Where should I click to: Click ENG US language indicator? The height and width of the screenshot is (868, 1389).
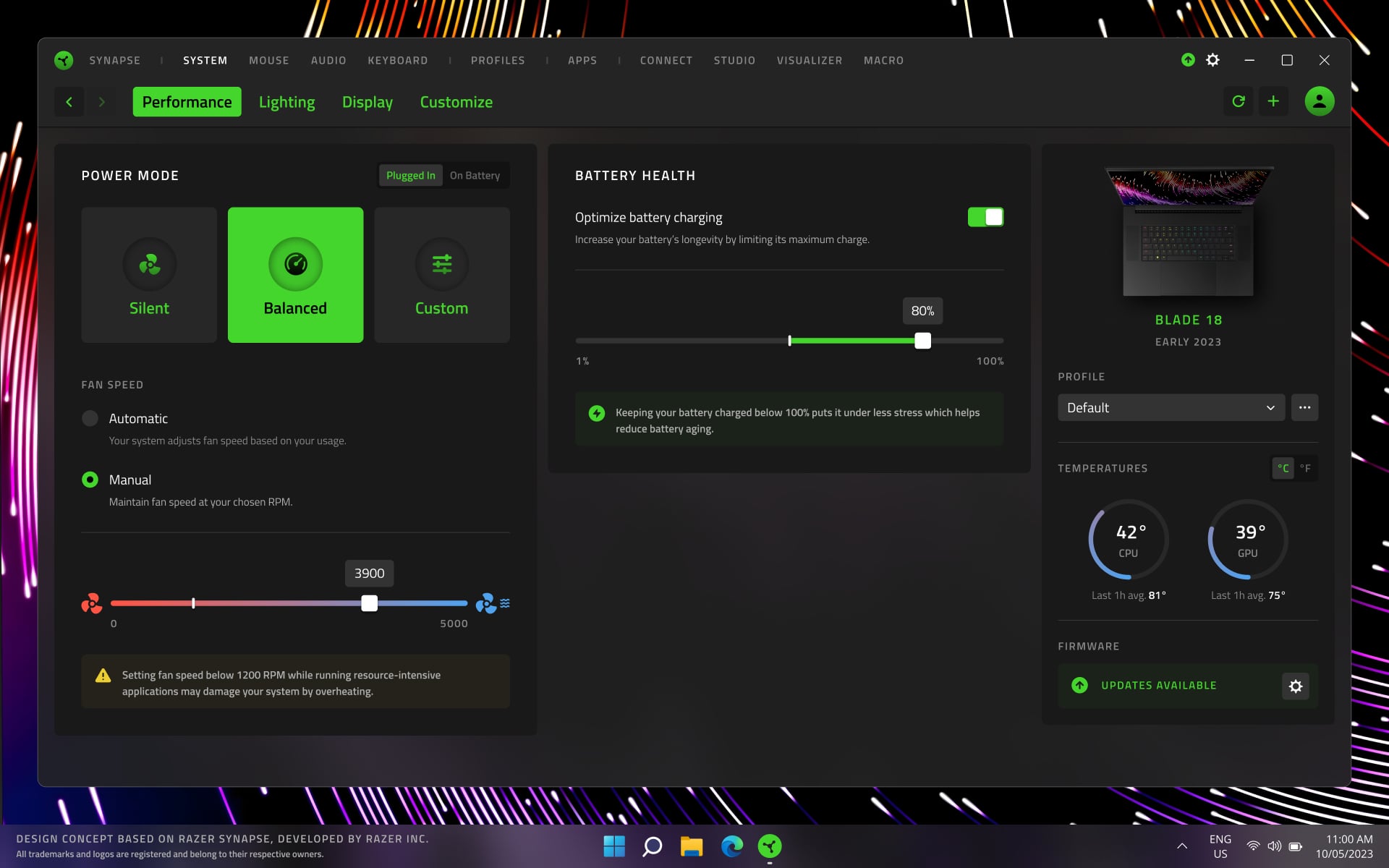pyautogui.click(x=1220, y=846)
